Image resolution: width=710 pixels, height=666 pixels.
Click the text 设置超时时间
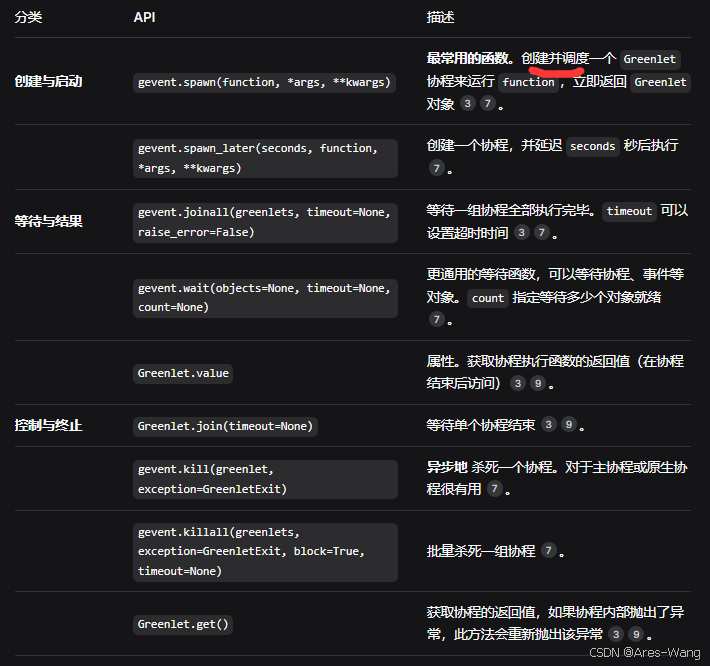(x=467, y=233)
